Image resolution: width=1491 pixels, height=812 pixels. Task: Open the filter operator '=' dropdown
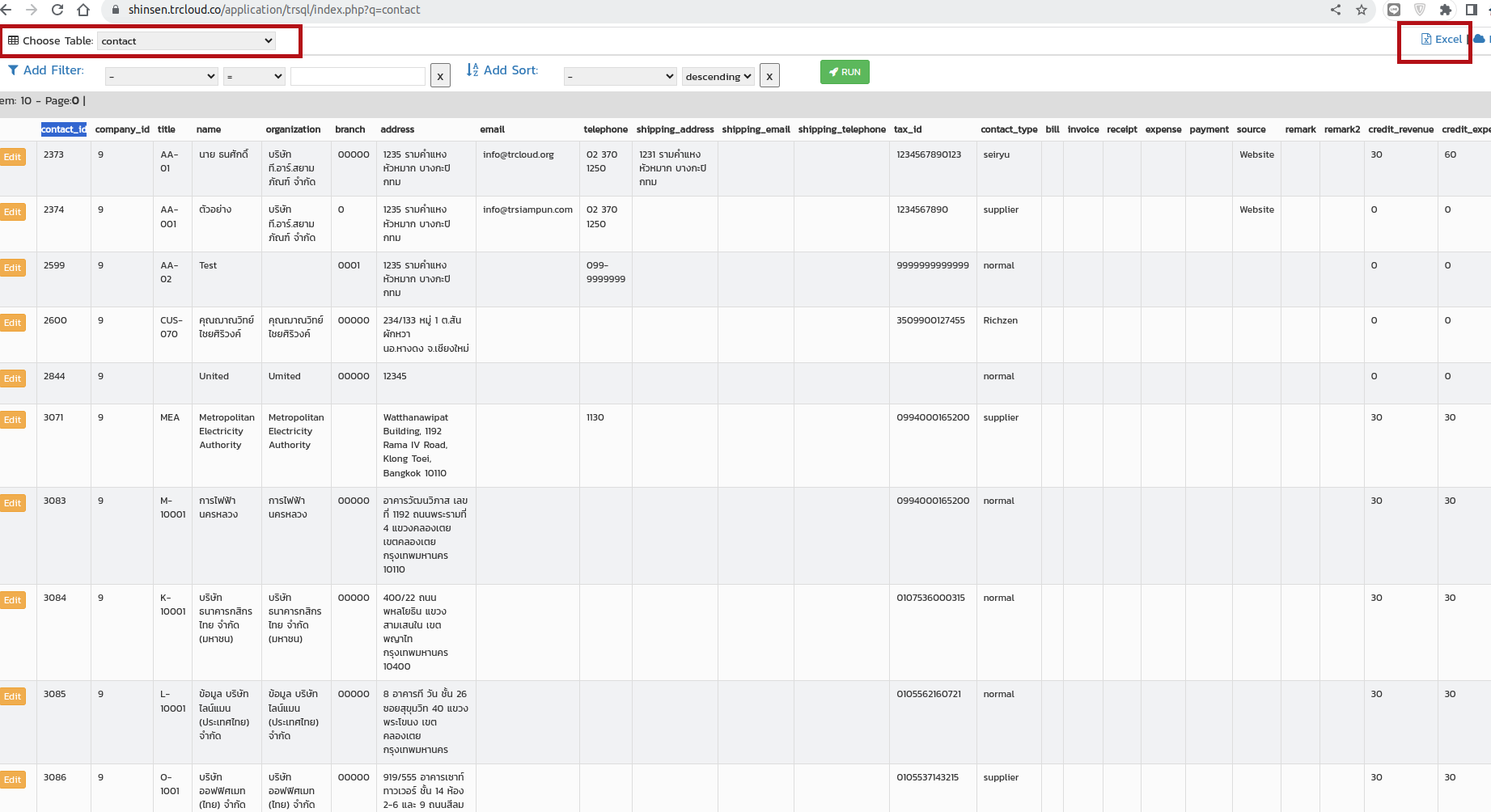coord(255,76)
